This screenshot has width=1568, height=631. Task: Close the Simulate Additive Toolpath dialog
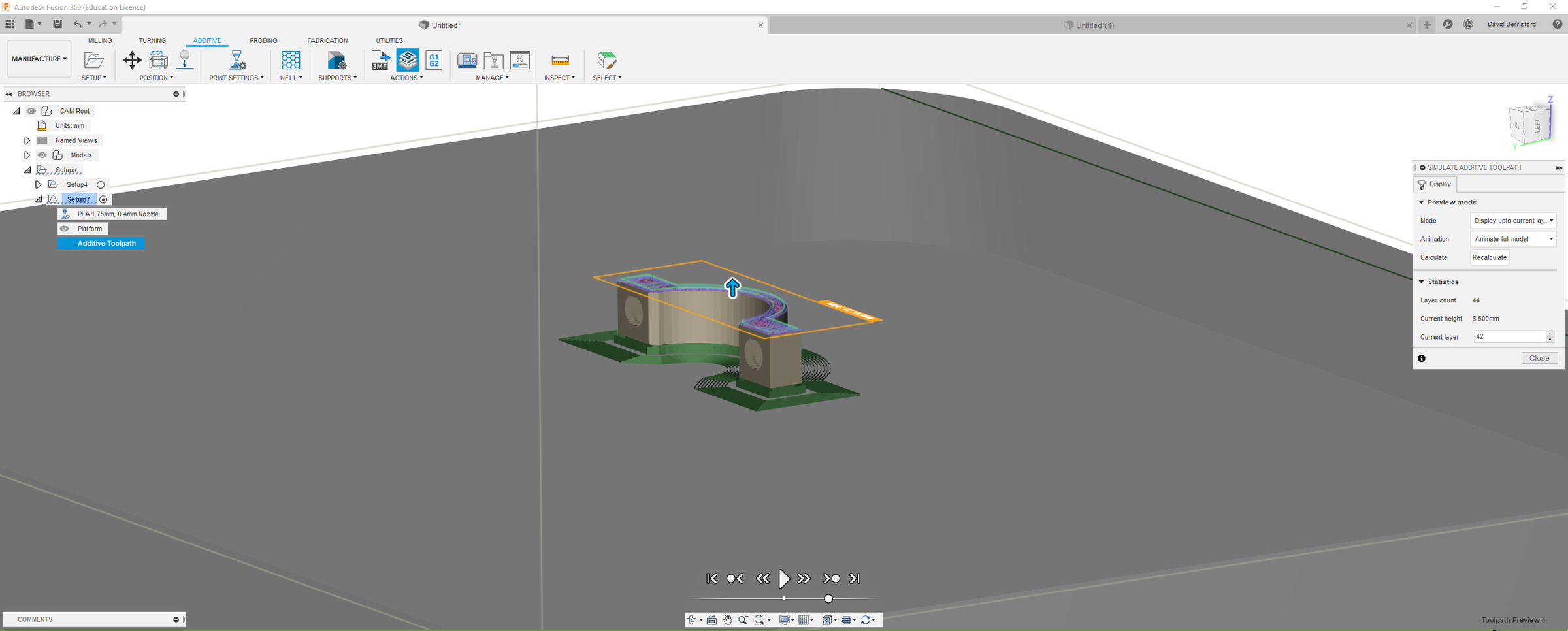[1539, 357]
